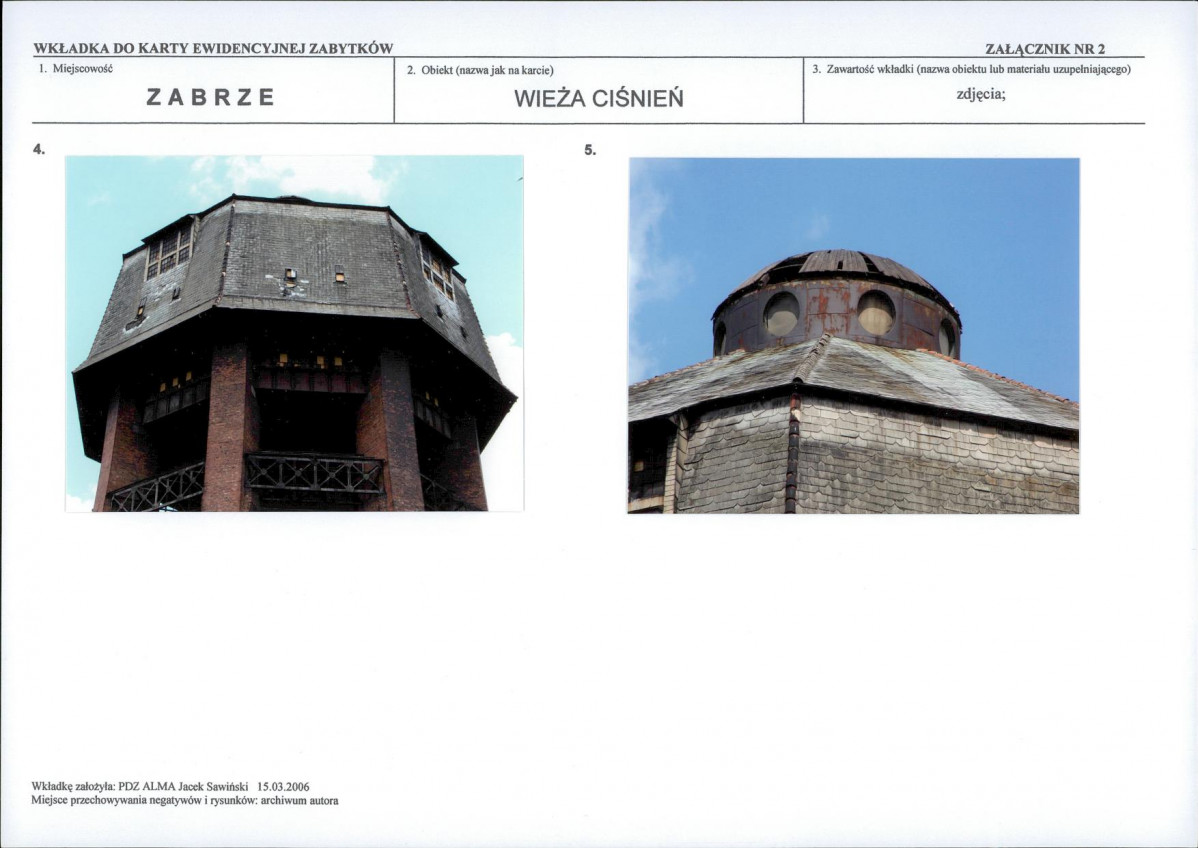Click the photo number label '5.'
This screenshot has width=1198, height=848.
[590, 150]
